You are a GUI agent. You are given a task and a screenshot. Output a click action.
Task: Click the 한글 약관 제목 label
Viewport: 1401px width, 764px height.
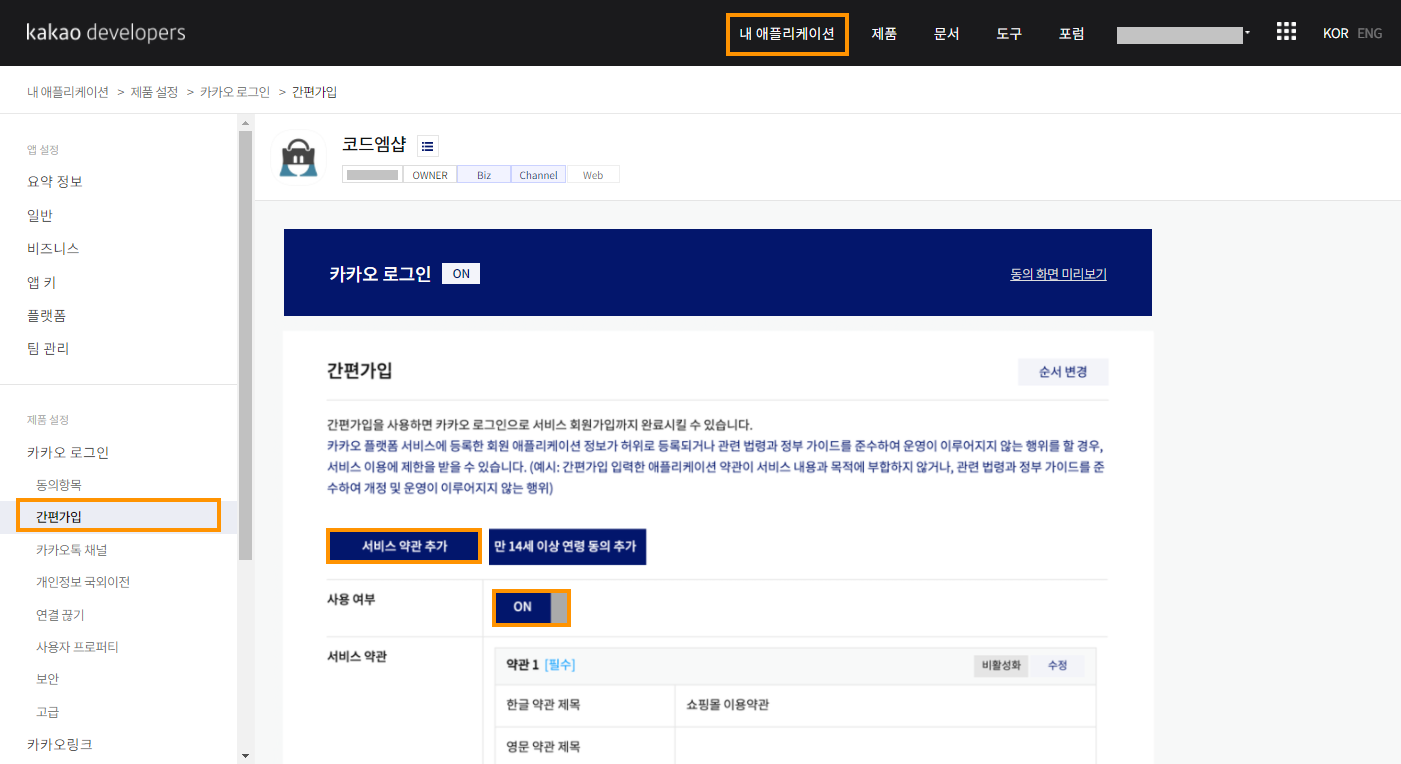click(x=543, y=705)
